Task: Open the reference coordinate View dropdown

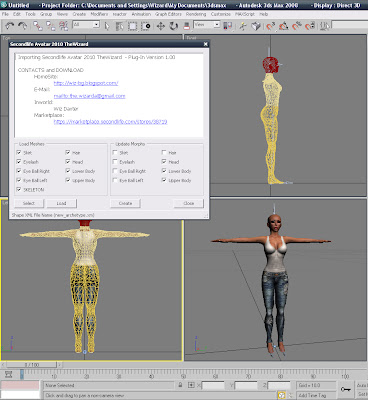Action: pos(207,25)
